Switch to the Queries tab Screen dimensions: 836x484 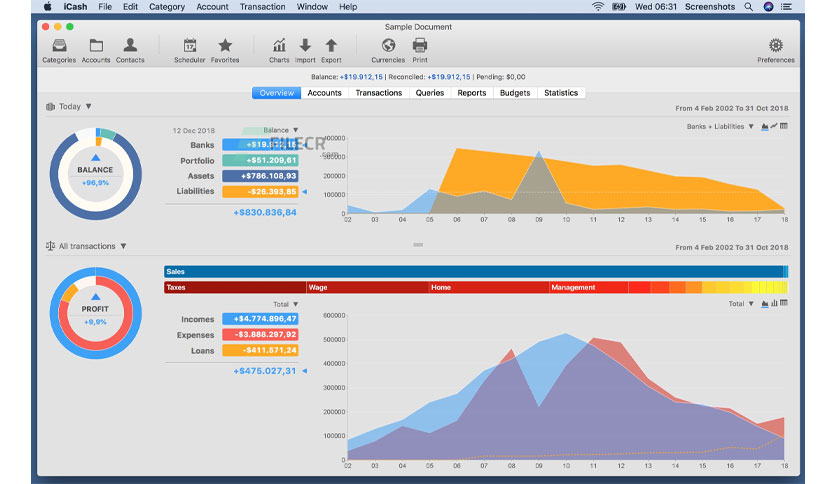430,93
